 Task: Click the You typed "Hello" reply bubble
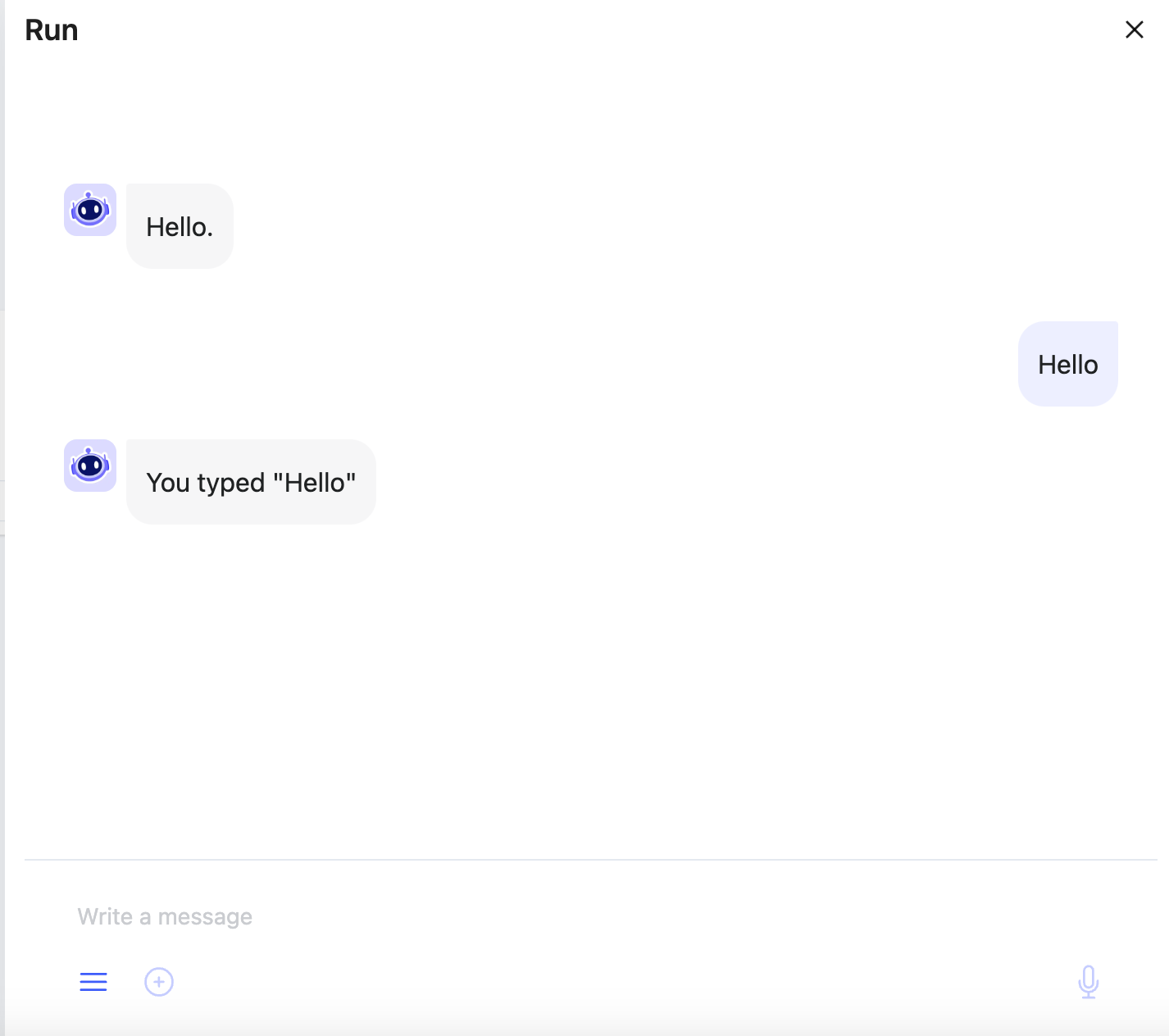point(251,482)
